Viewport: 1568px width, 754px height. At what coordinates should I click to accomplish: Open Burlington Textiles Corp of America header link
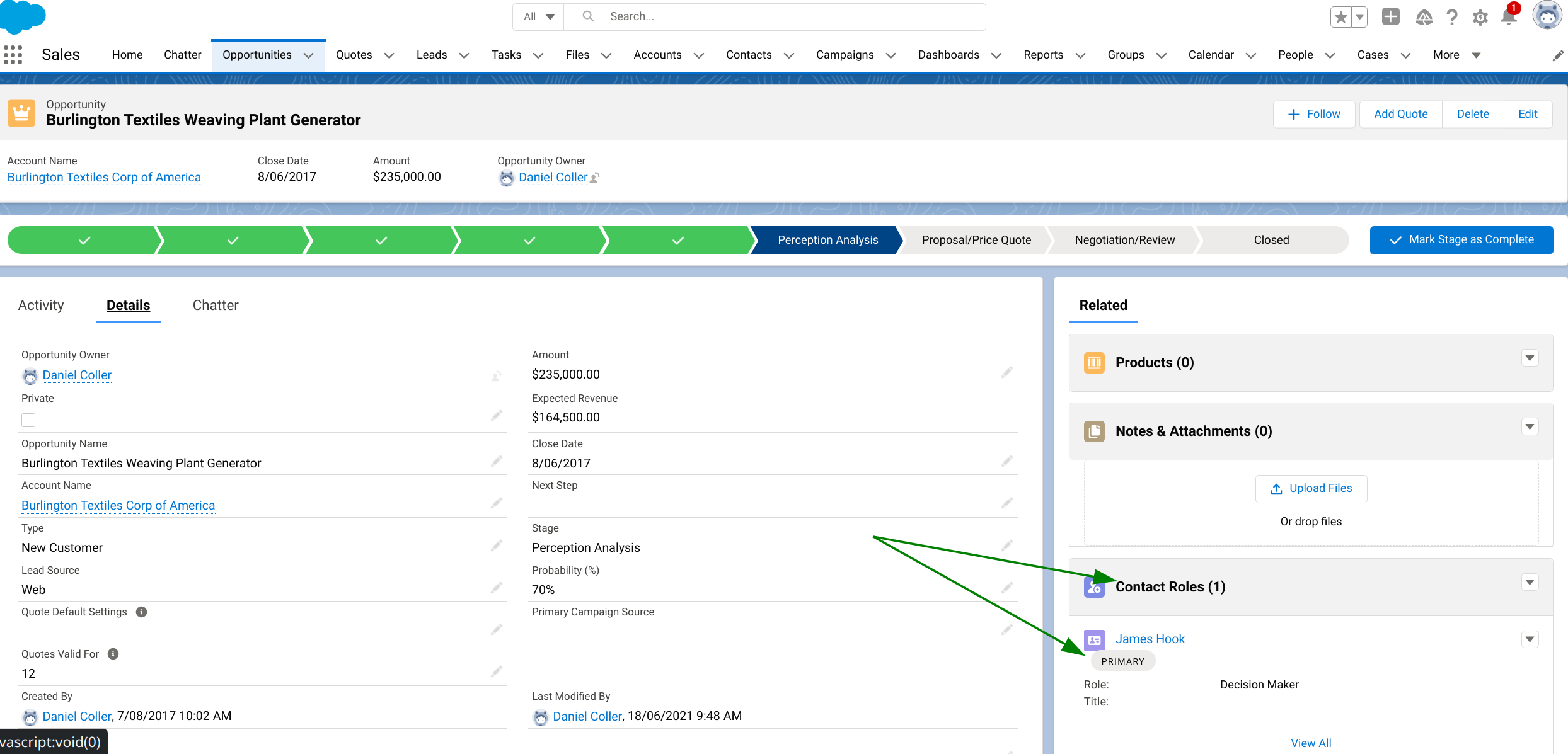pyautogui.click(x=104, y=178)
